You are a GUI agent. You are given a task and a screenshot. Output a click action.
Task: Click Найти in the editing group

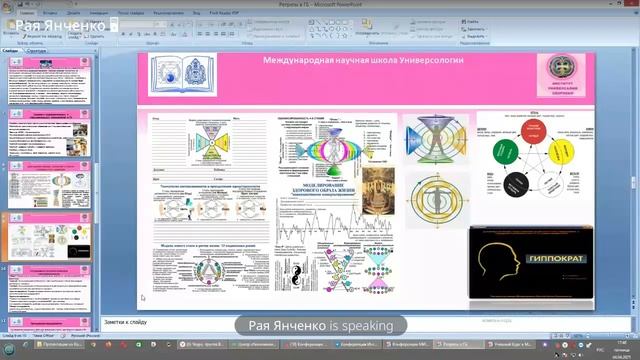point(470,22)
